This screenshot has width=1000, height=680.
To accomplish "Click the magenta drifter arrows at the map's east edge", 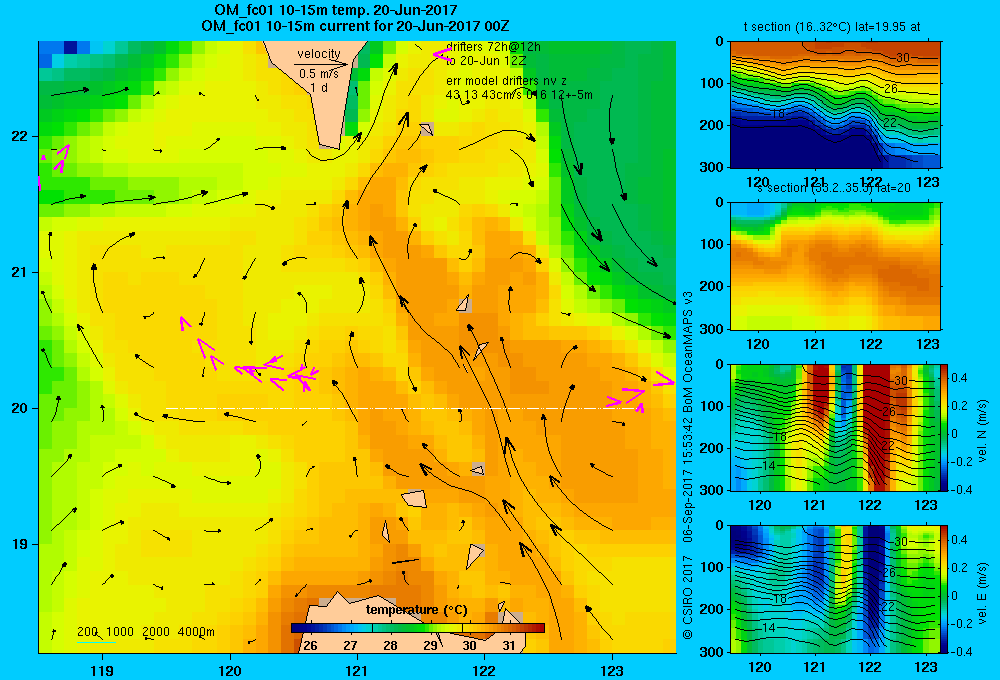I will (x=640, y=391).
